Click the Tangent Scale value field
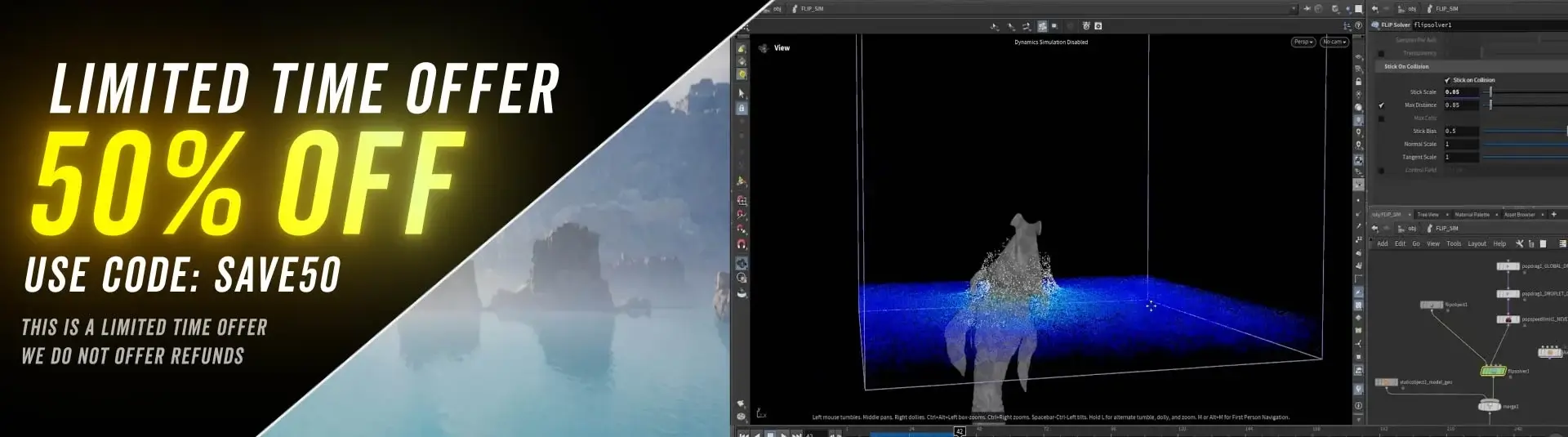This screenshot has width=1568, height=437. coord(1461,158)
